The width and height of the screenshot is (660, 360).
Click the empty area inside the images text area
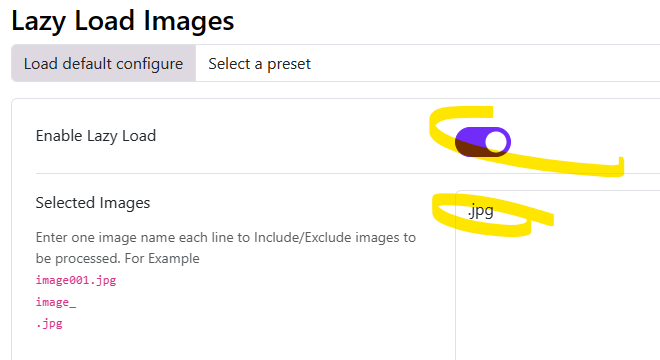tap(558, 295)
